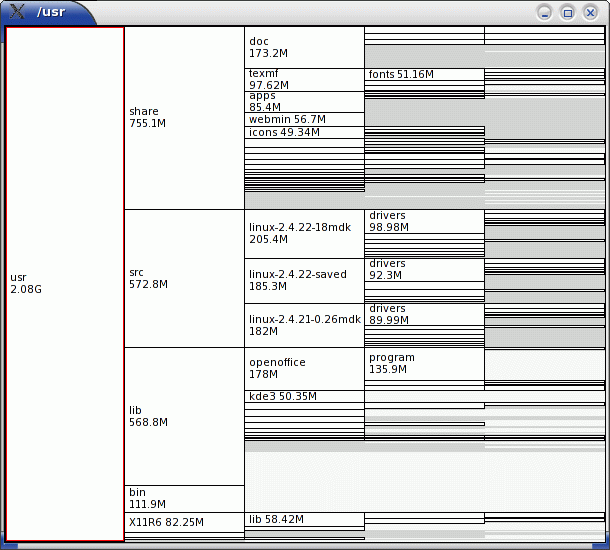The image size is (610, 550).
Task: Select the openoffice 178M block
Action: (305, 369)
